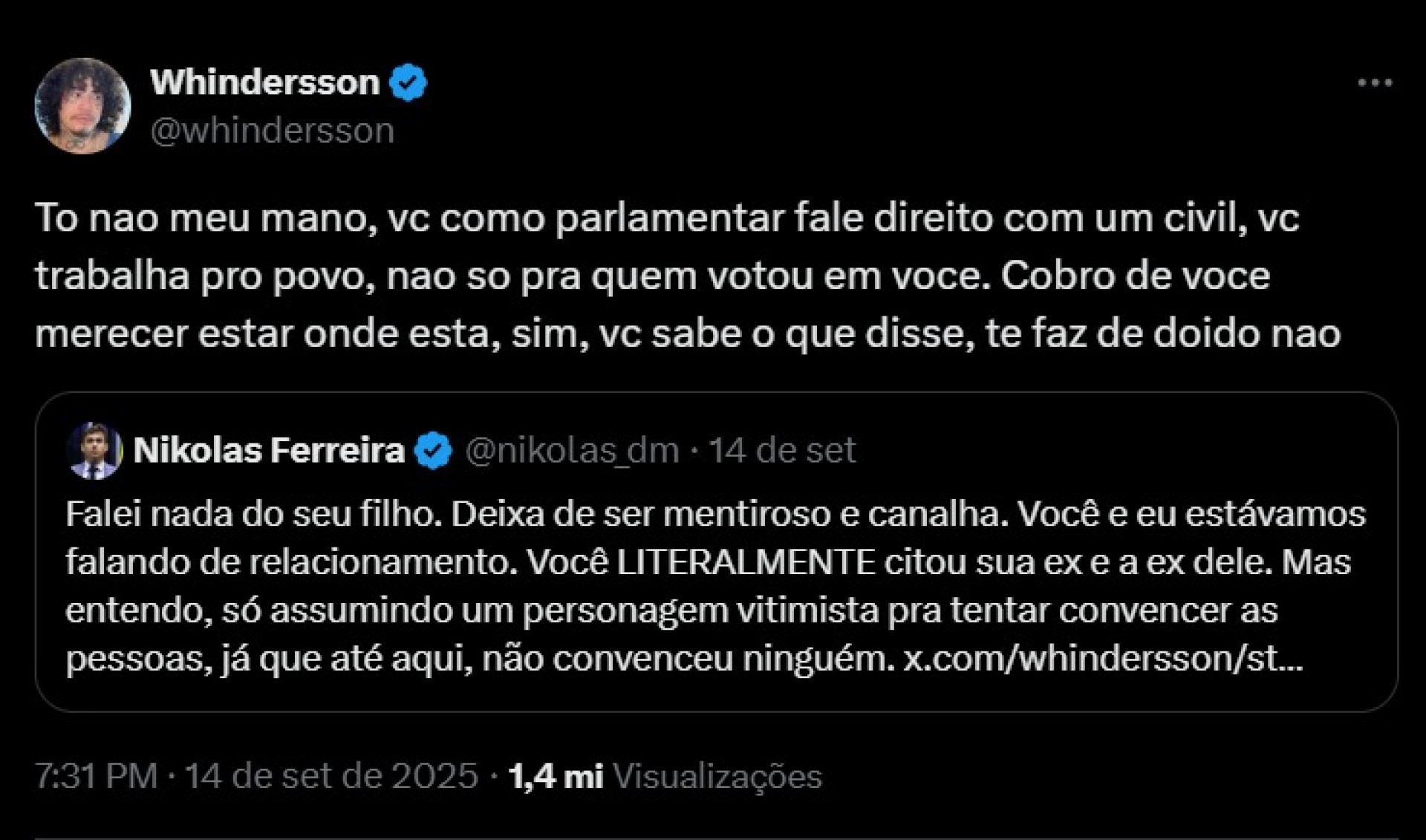
Task: Open the @whindersson handle
Action: coord(273,131)
